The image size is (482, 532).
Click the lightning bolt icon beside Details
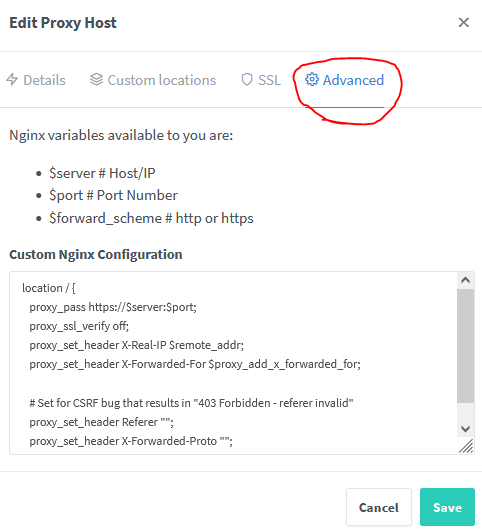[x=12, y=79]
